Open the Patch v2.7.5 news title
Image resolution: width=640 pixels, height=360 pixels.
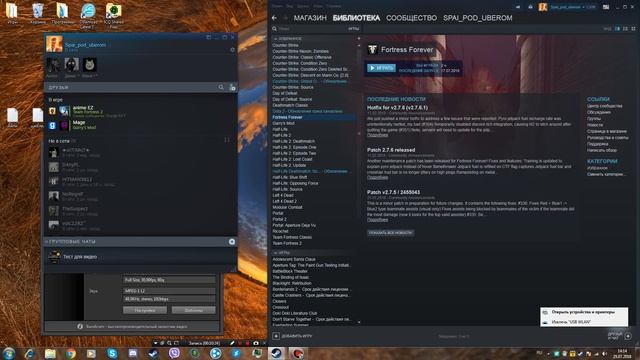click(393, 192)
